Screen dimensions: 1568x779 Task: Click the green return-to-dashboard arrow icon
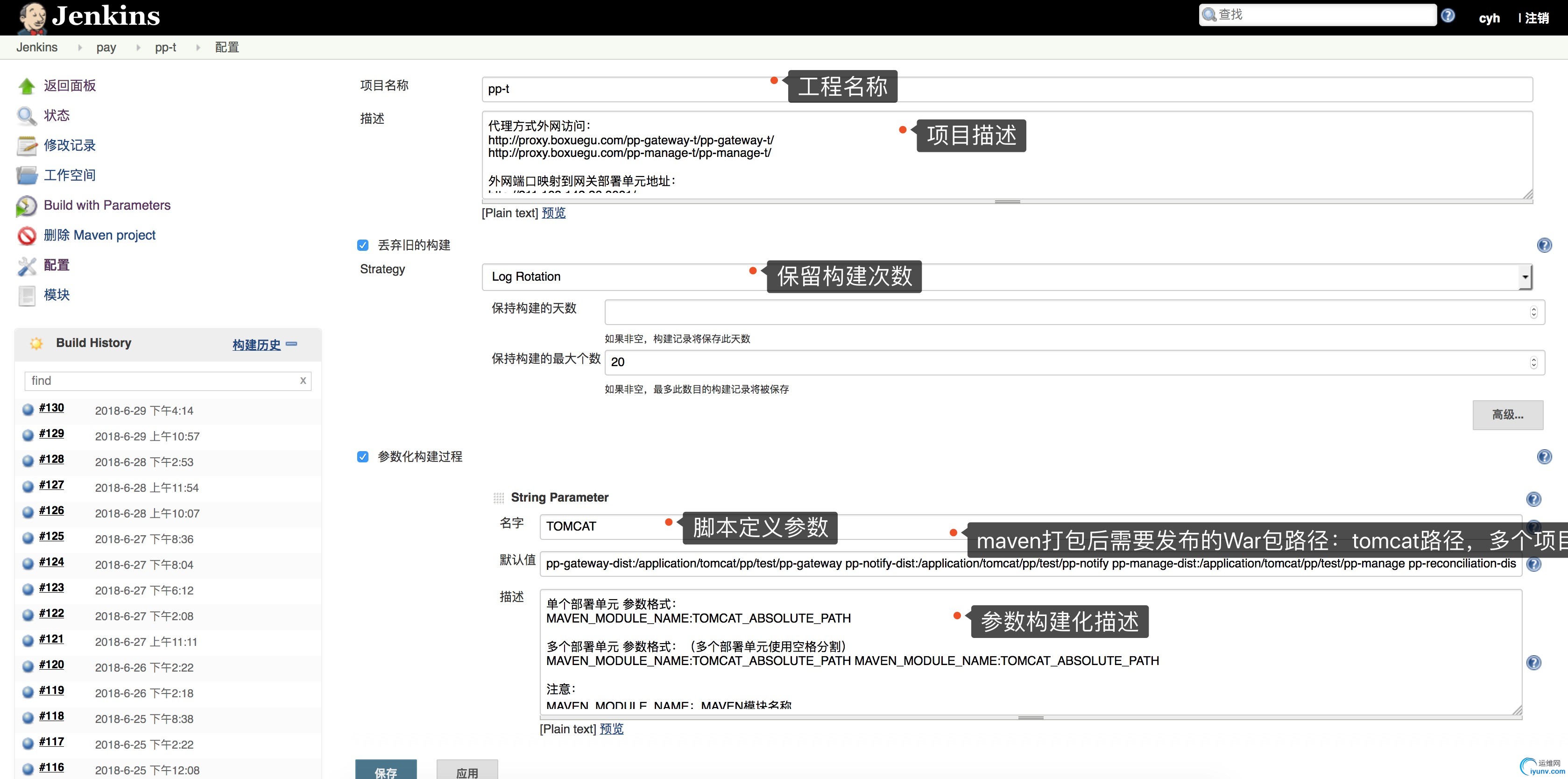pyautogui.click(x=27, y=86)
